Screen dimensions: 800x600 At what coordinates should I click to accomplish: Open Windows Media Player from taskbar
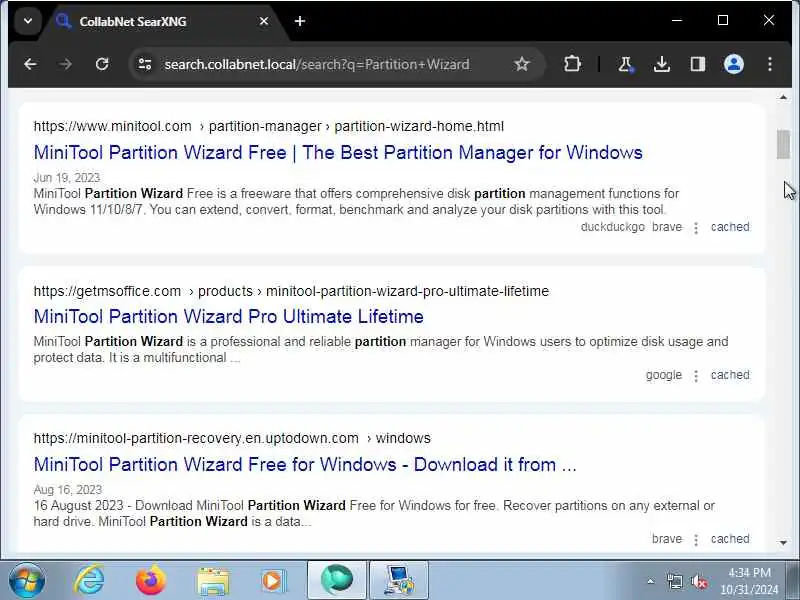pyautogui.click(x=274, y=581)
